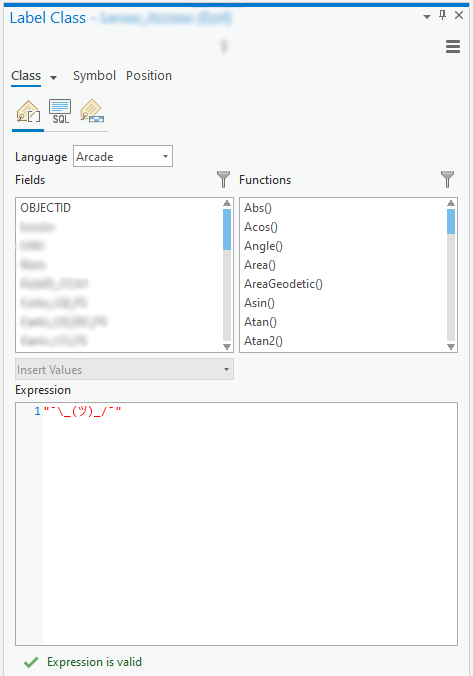The width and height of the screenshot is (473, 676).
Task: Click the Fields list scroll down arrow
Action: 227,347
